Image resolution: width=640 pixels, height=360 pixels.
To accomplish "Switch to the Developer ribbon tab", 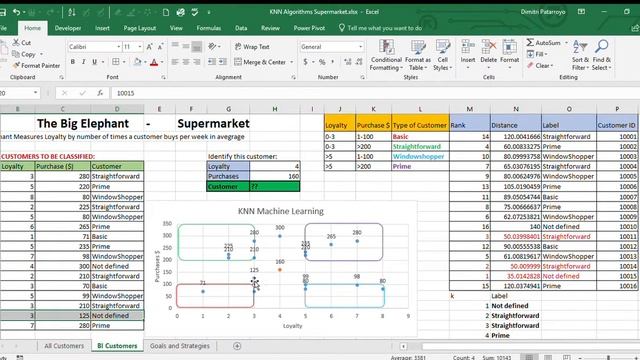I will [x=68, y=28].
